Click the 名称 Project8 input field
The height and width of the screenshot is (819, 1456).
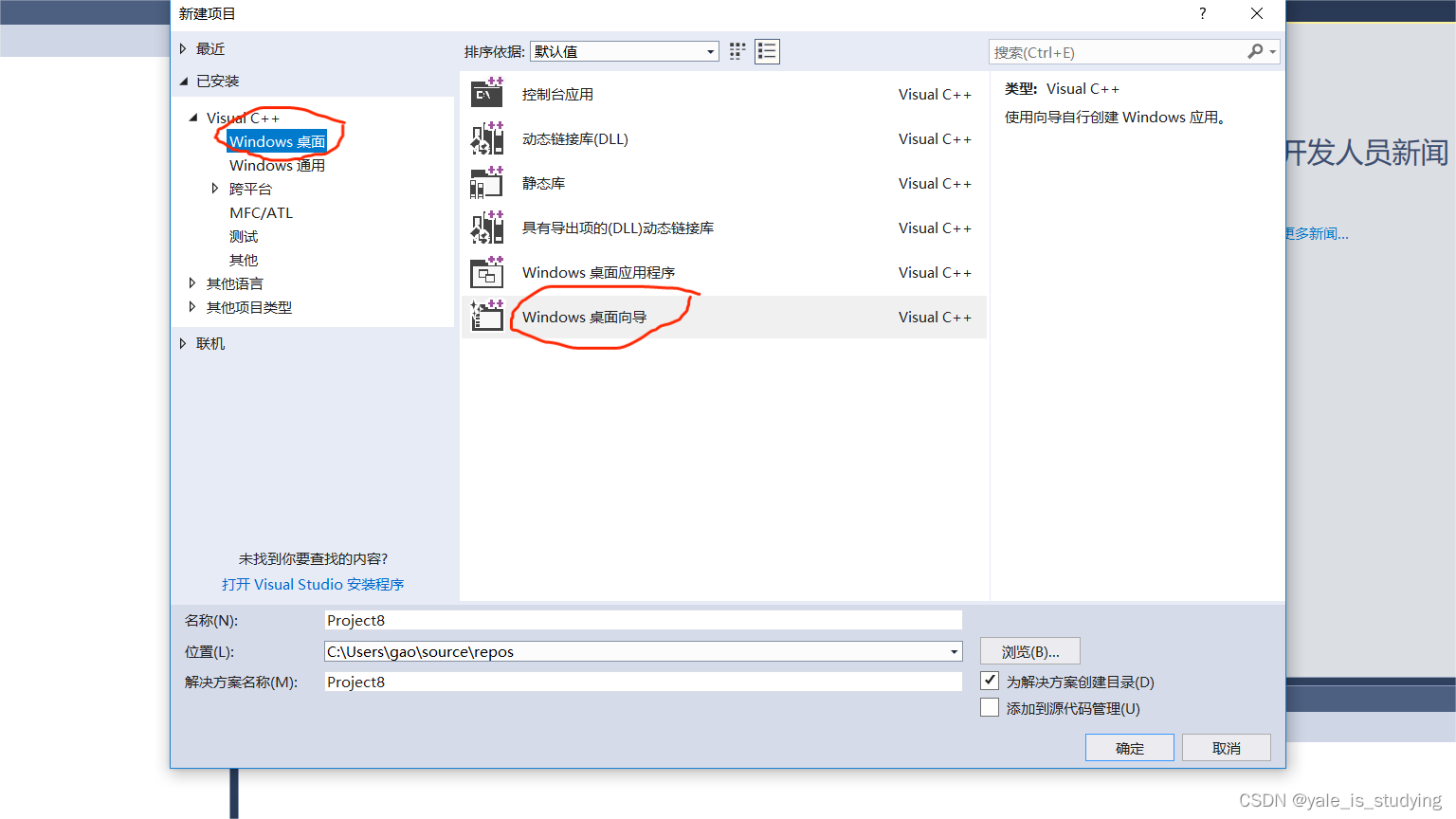coord(643,620)
